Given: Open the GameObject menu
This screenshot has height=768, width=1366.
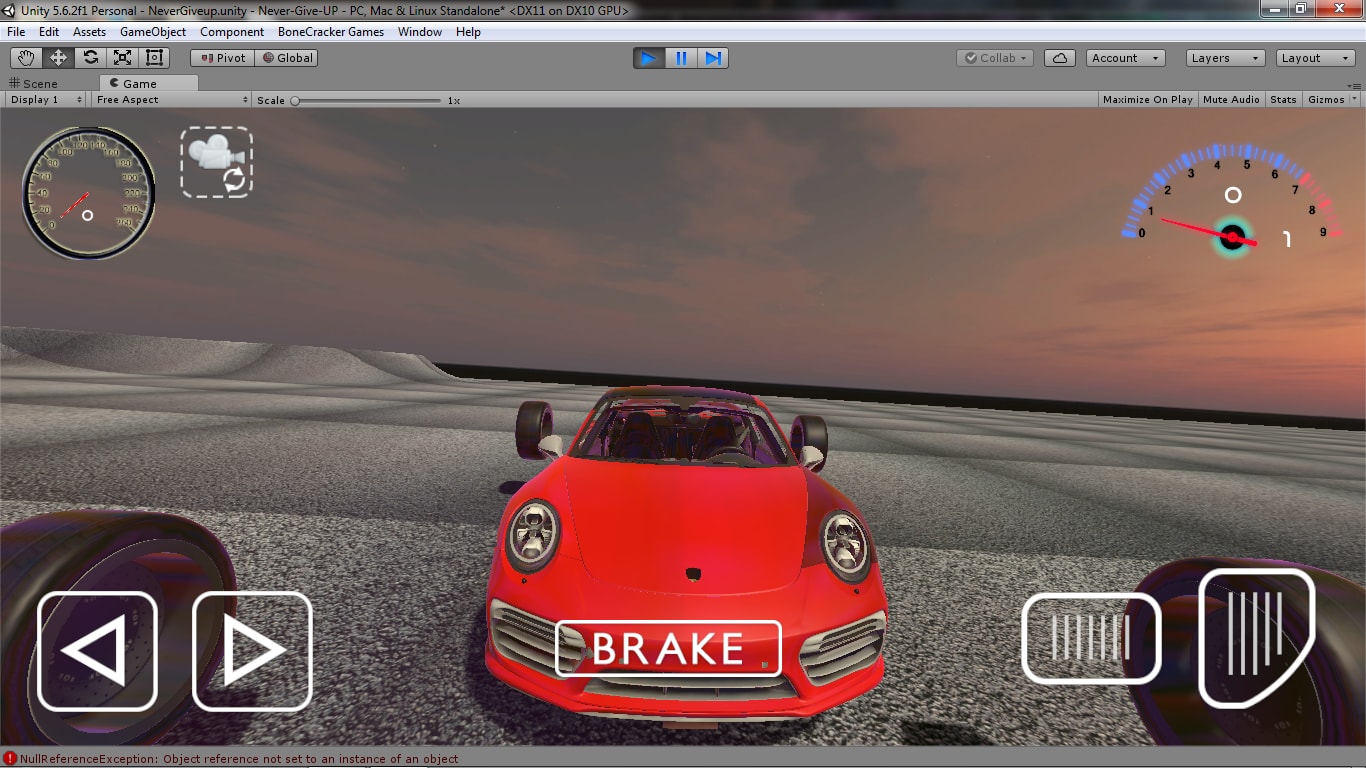Looking at the screenshot, I should (x=153, y=32).
